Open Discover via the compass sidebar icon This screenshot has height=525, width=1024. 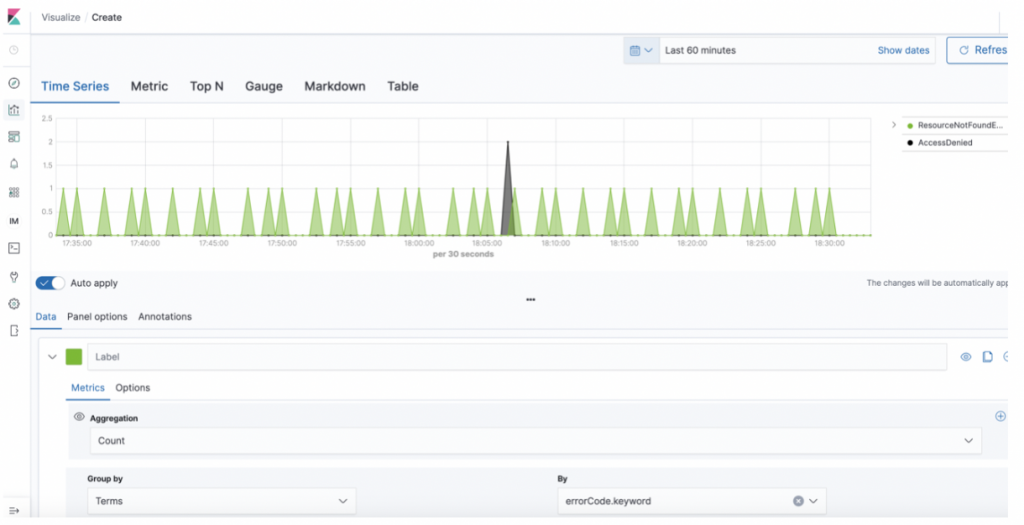coord(14,83)
